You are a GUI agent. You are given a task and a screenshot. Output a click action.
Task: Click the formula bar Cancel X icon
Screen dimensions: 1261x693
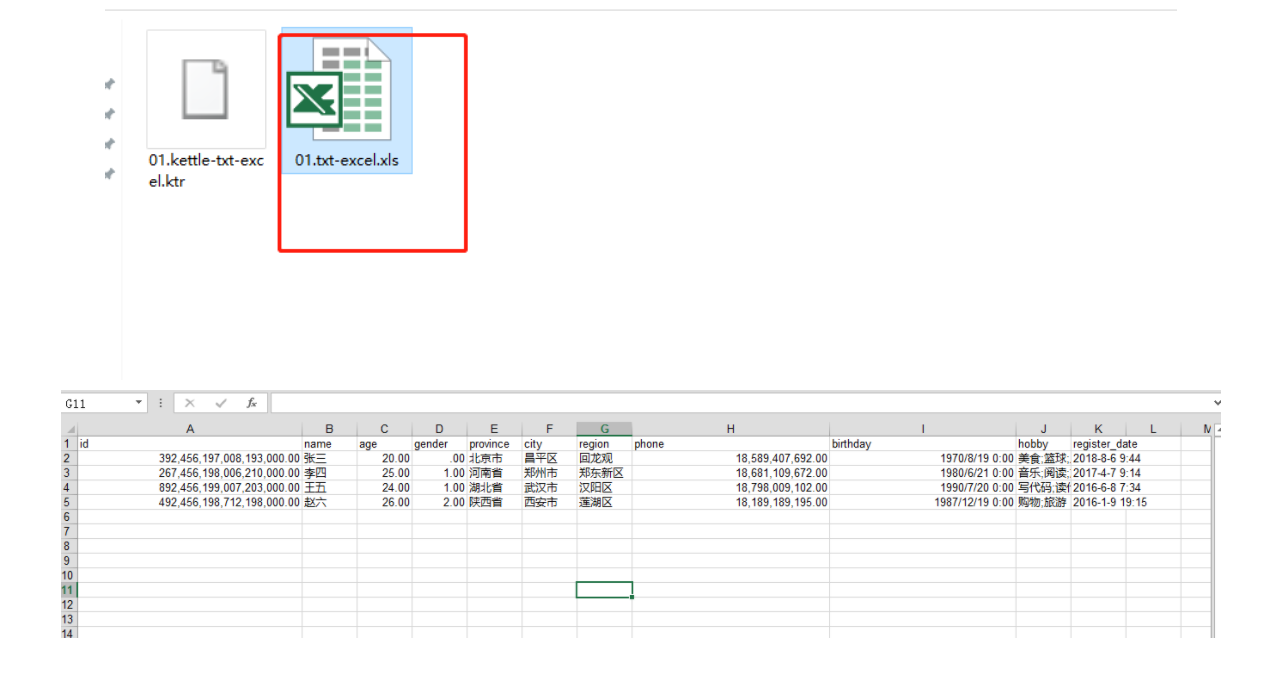(x=190, y=403)
